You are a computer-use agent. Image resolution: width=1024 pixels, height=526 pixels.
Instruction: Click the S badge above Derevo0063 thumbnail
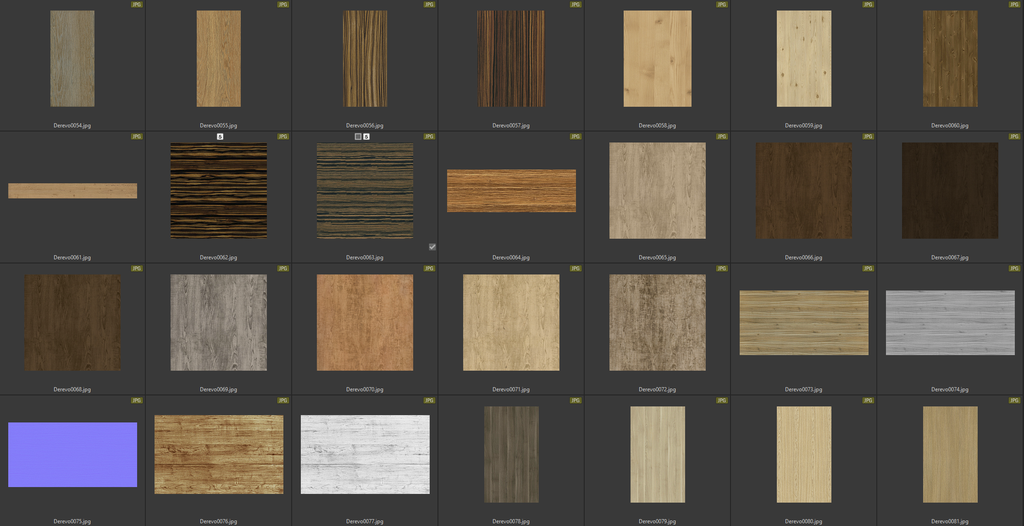367,136
